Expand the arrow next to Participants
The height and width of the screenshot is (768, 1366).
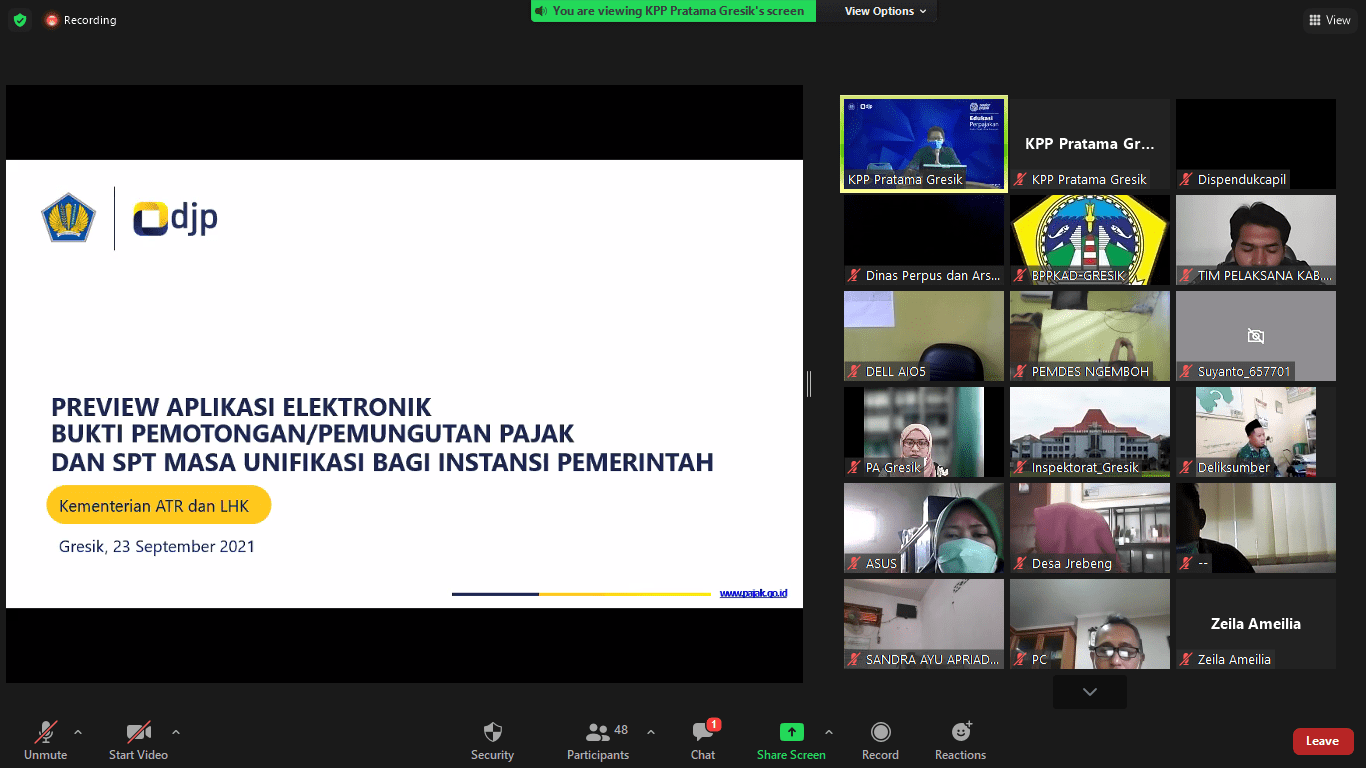(x=651, y=731)
